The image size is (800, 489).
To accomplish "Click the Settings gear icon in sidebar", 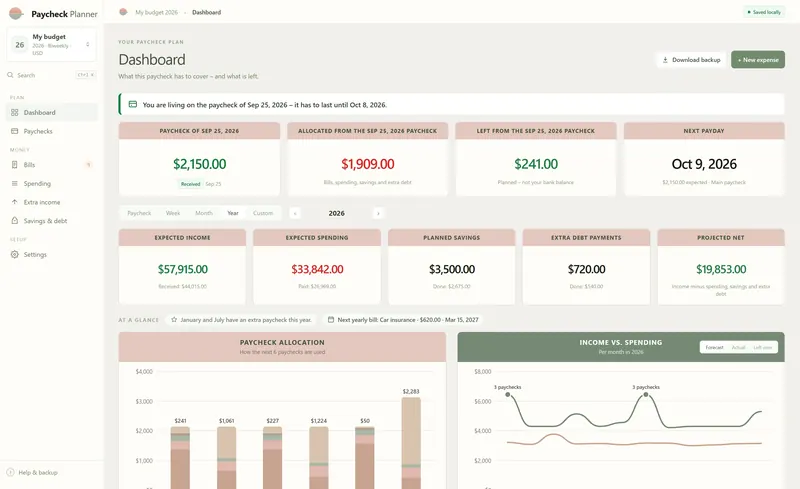I will [14, 254].
